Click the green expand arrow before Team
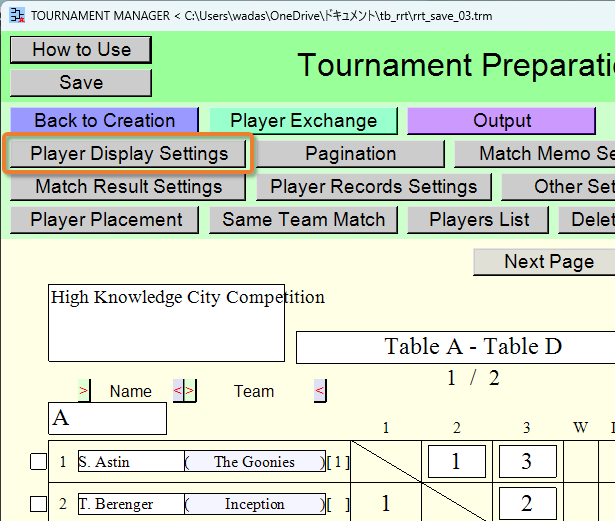This screenshot has height=521, width=615. (x=190, y=390)
